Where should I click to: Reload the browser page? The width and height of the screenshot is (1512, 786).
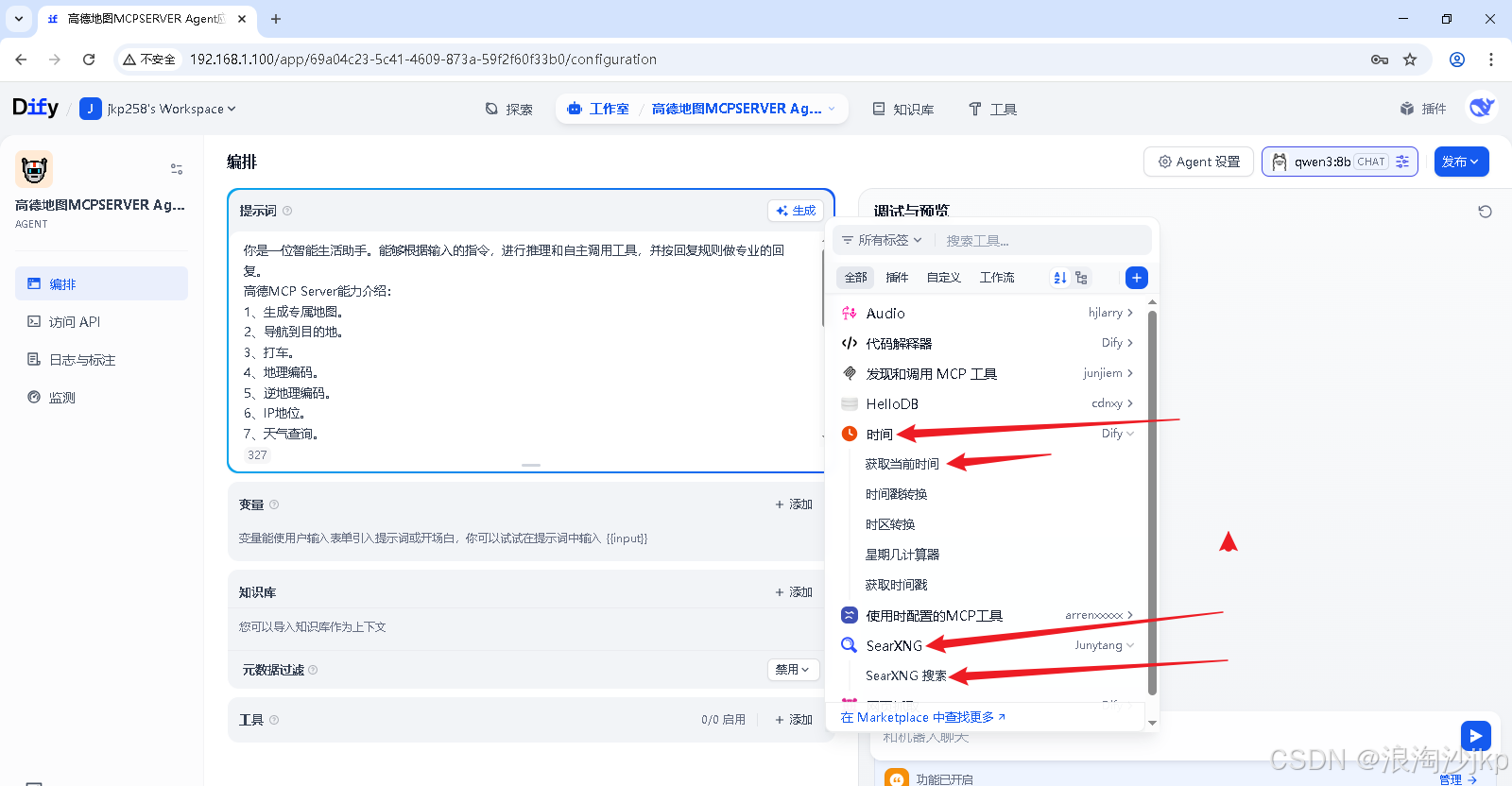coord(89,59)
